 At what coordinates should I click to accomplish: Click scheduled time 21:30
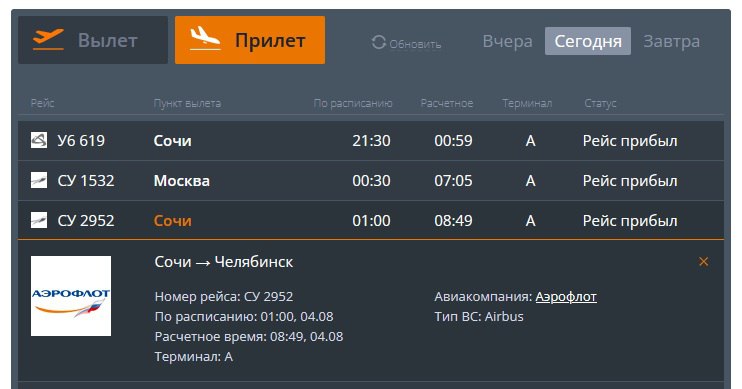371,141
